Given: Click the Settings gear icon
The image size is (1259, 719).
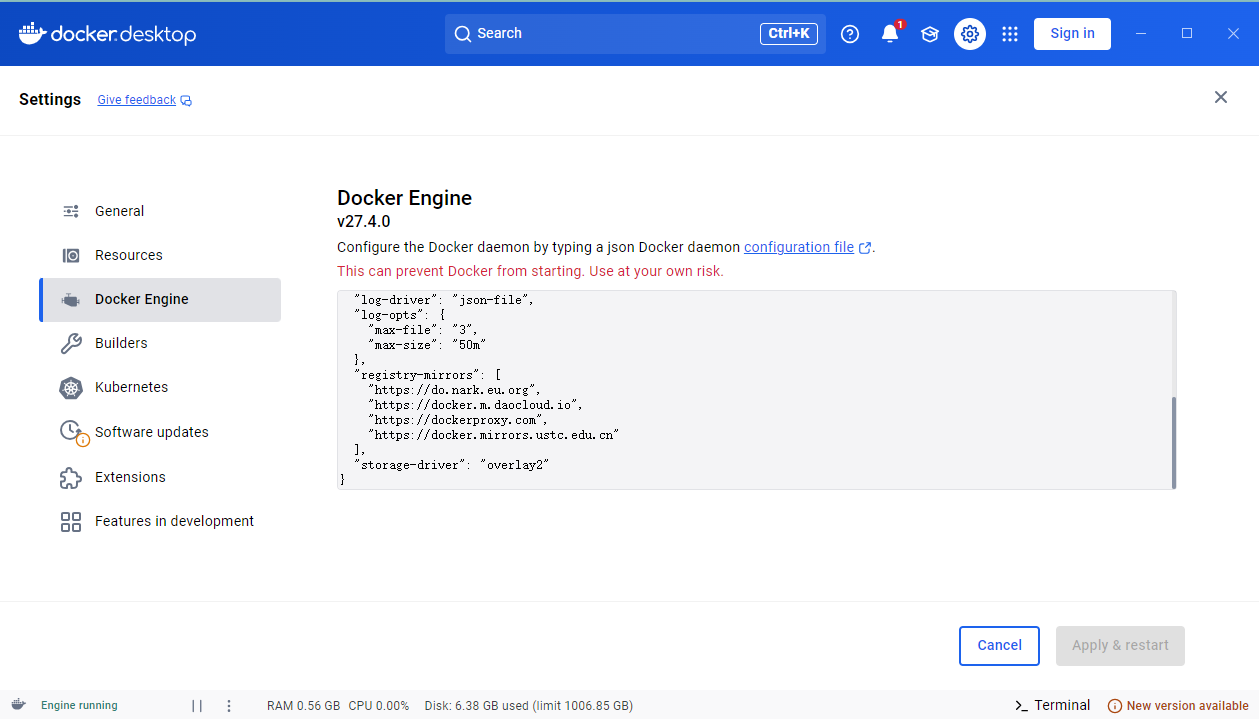Looking at the screenshot, I should (x=970, y=34).
